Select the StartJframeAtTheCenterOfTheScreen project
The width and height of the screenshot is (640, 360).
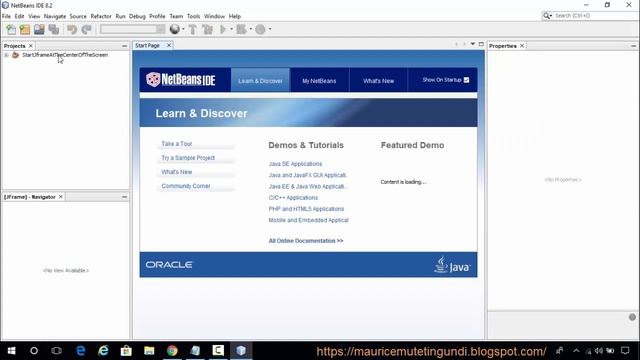pyautogui.click(x=65, y=55)
